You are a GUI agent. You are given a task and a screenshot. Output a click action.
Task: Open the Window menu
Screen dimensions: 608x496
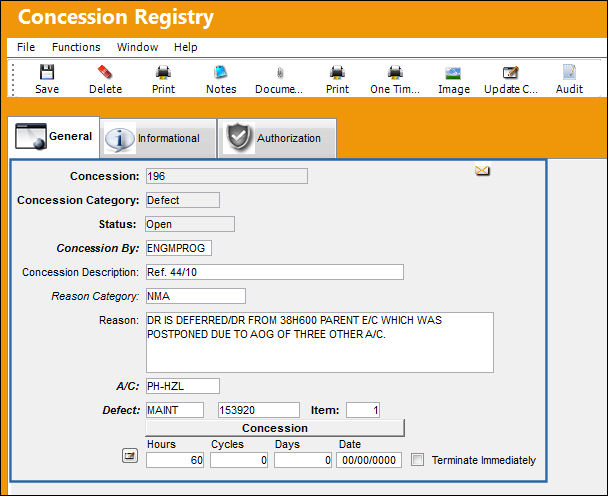click(137, 47)
